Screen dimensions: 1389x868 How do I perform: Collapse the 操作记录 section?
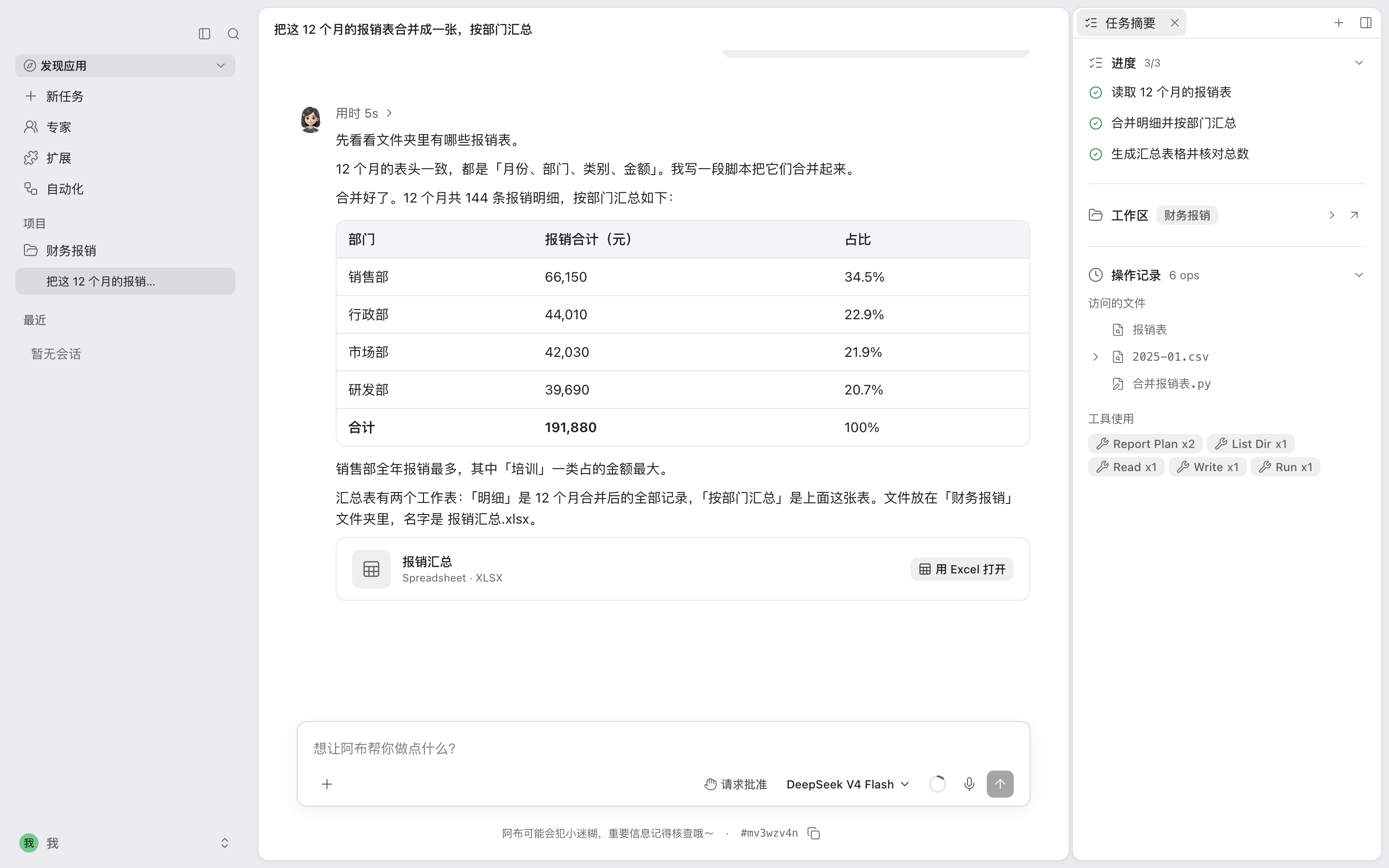click(x=1359, y=275)
